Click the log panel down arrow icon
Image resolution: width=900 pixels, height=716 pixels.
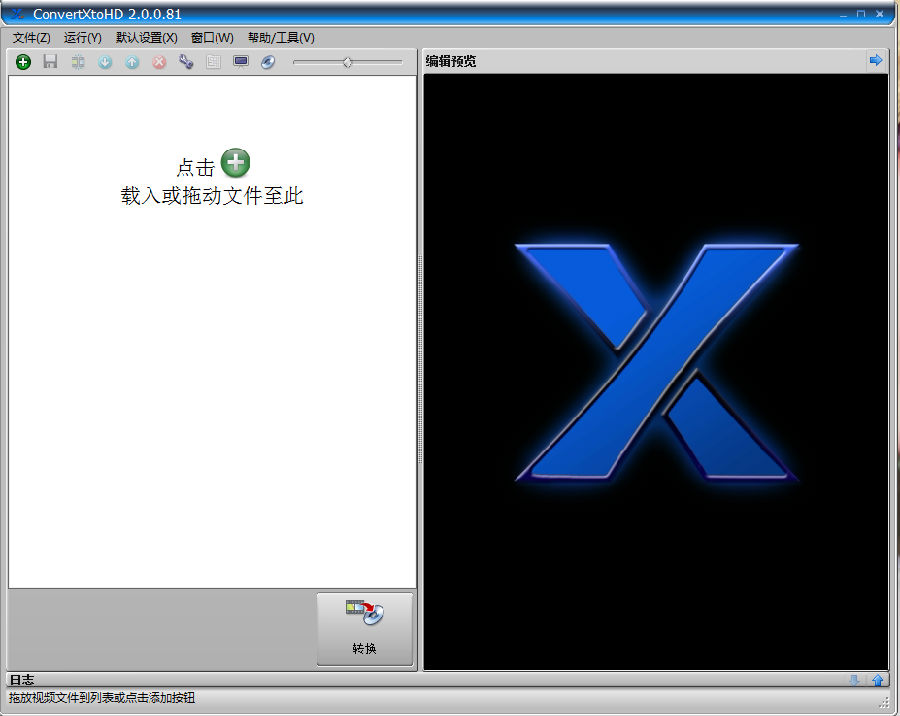[x=854, y=680]
